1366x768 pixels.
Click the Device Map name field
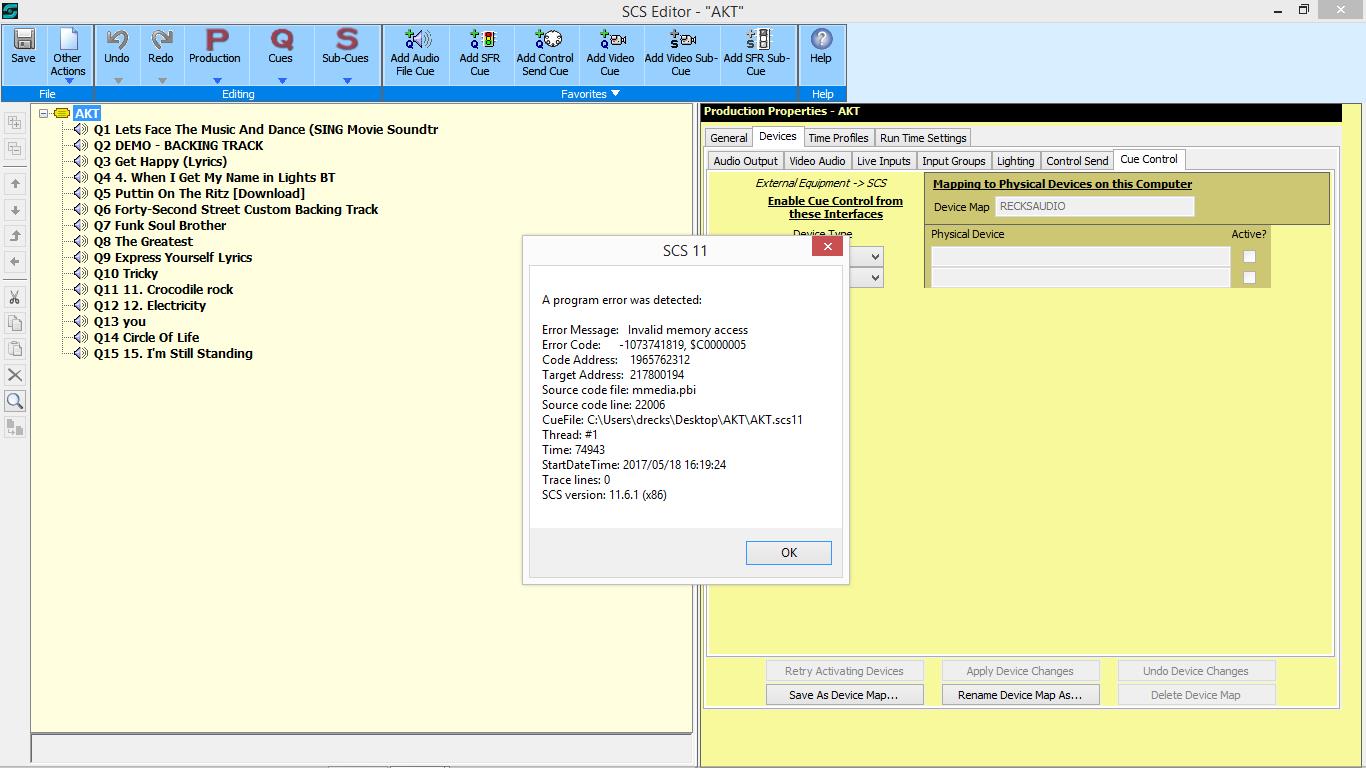click(x=1094, y=206)
